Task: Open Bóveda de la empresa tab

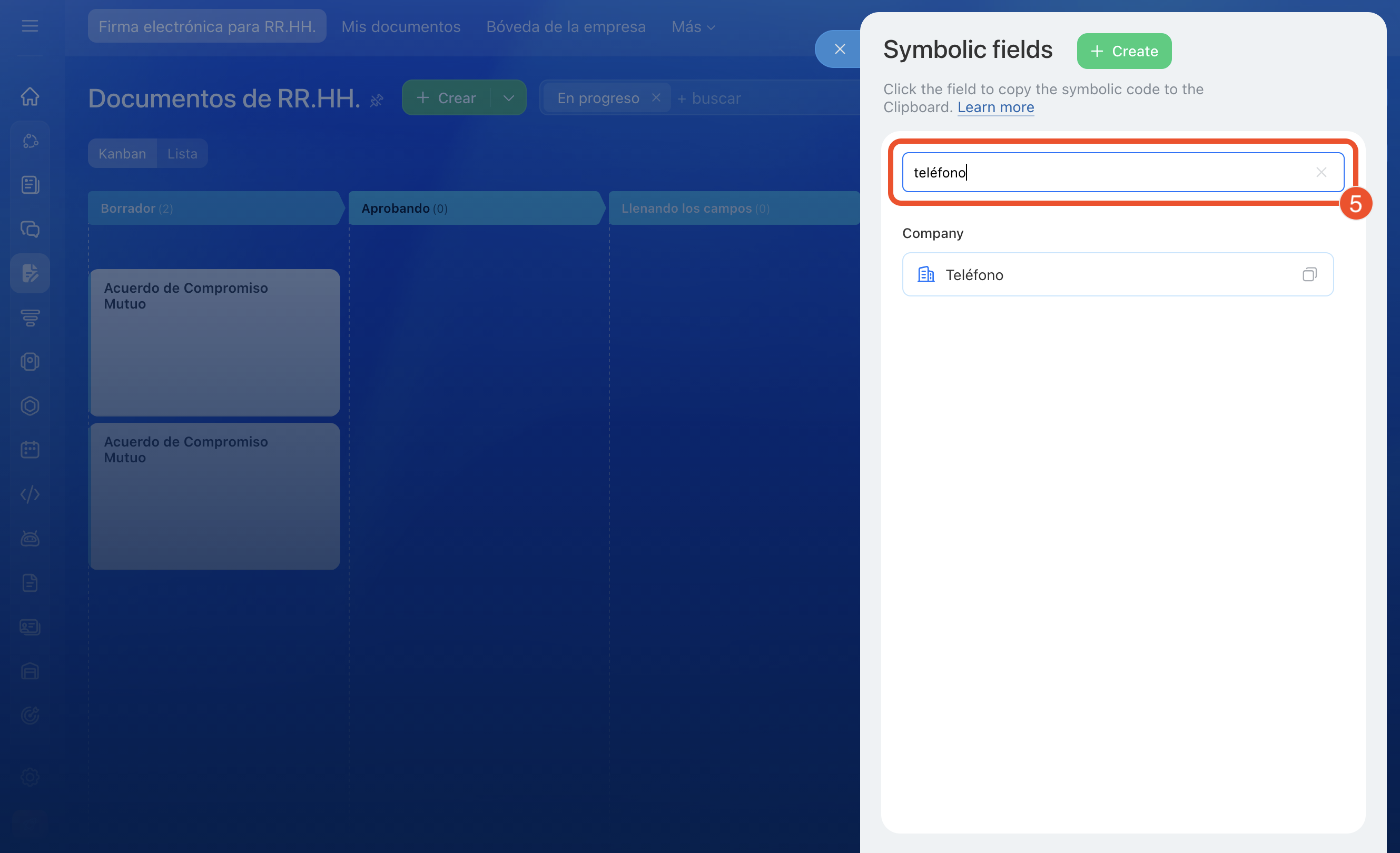Action: coord(565,27)
